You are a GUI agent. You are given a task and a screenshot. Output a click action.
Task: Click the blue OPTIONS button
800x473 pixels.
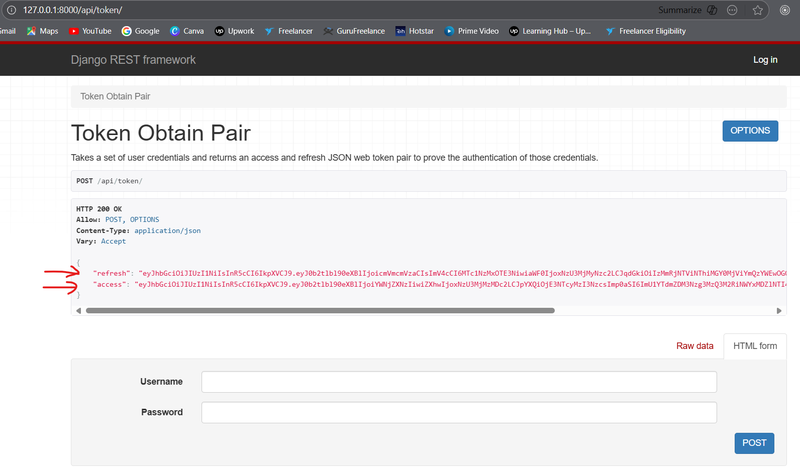click(750, 131)
